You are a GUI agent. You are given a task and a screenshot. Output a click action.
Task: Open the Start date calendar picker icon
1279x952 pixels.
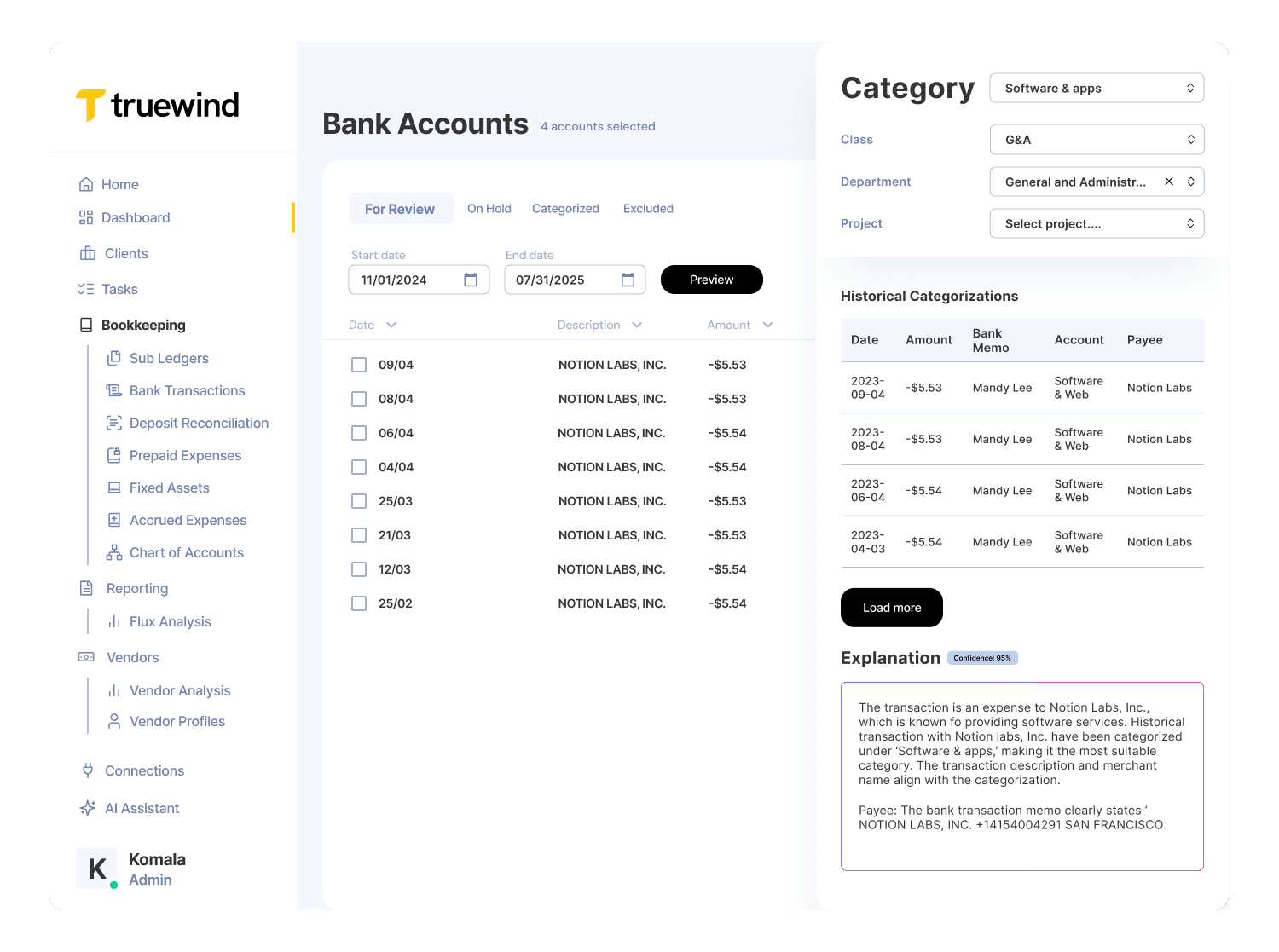point(471,280)
